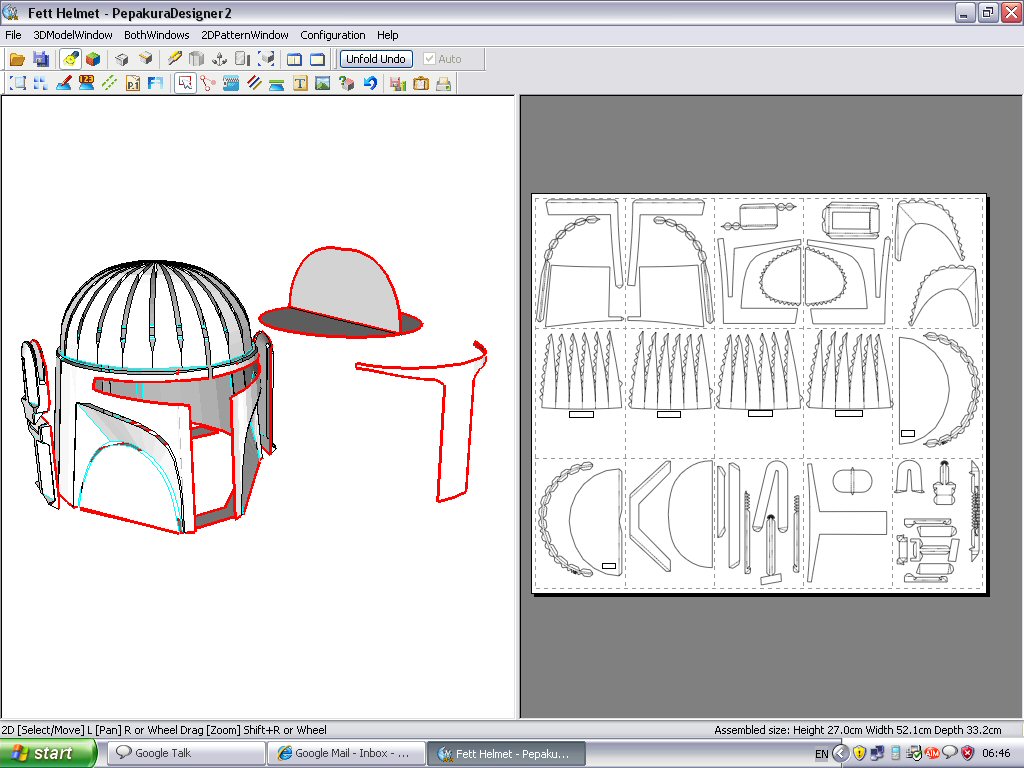The width and height of the screenshot is (1024, 768).
Task: Open the BothWindows menu
Action: point(157,35)
